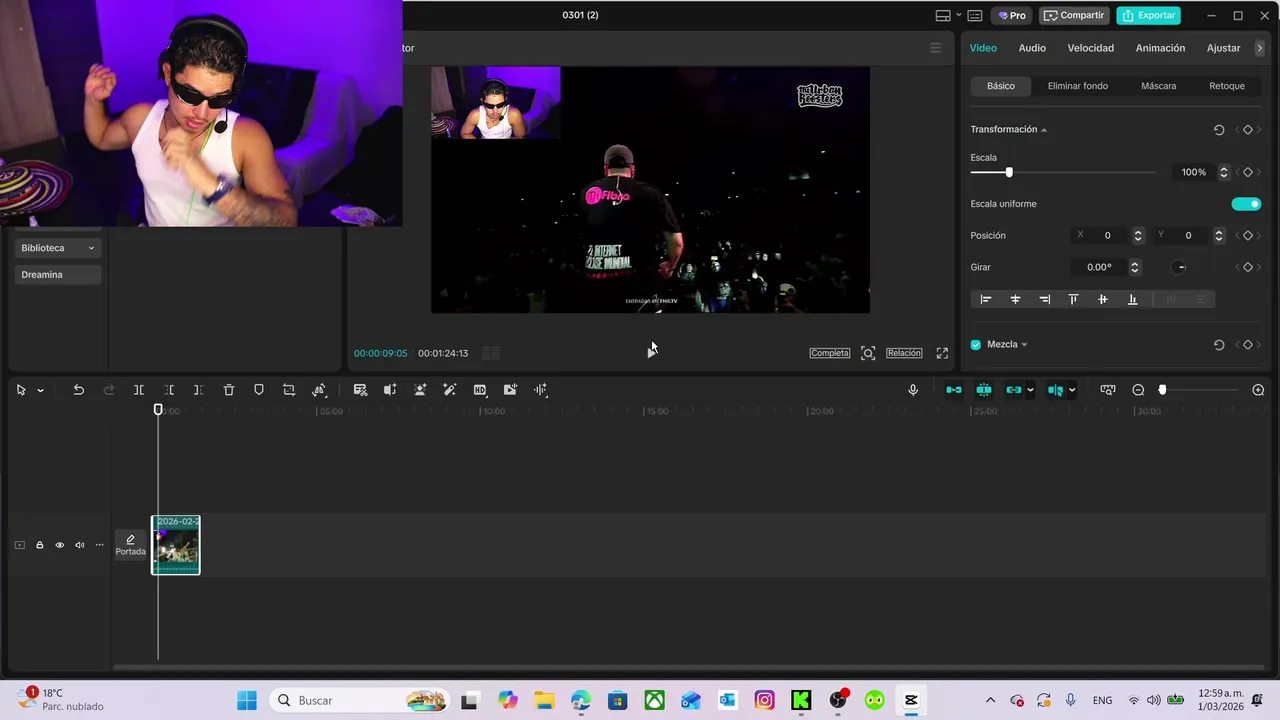Use the delete-right trim tool

coord(198,390)
